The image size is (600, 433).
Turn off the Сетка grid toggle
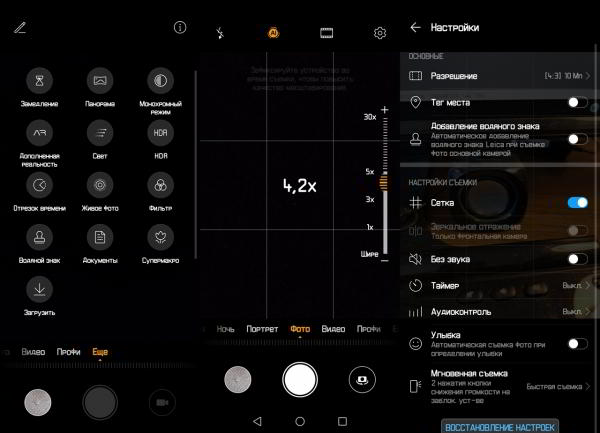point(577,203)
